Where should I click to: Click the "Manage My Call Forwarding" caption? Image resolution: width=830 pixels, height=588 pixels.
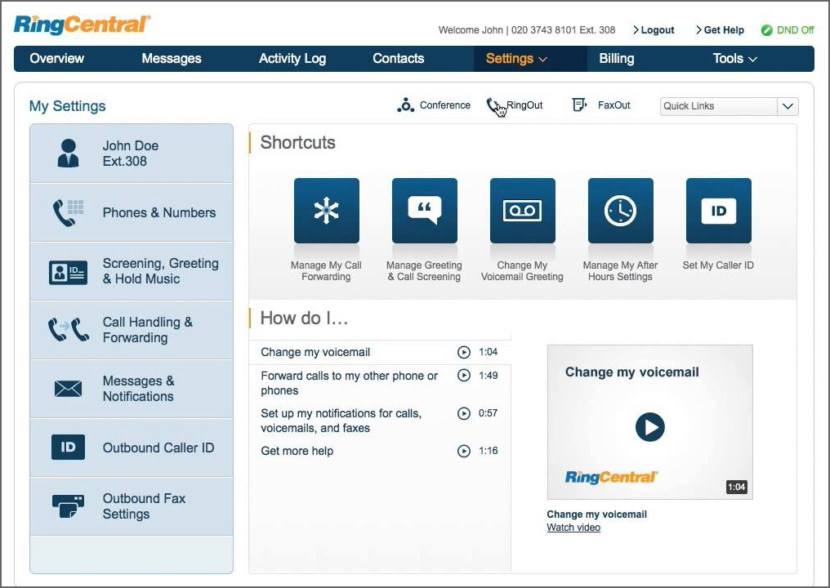pyautogui.click(x=326, y=271)
